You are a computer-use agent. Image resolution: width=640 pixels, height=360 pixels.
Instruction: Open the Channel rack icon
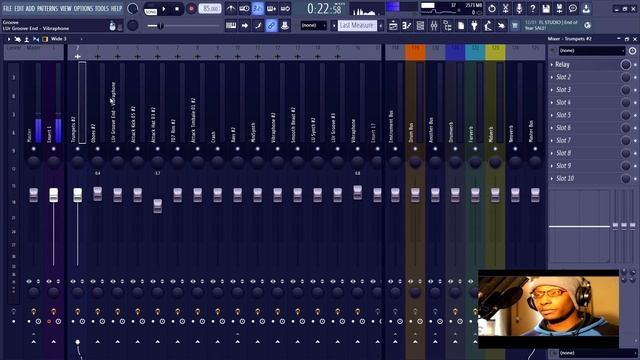point(420,26)
